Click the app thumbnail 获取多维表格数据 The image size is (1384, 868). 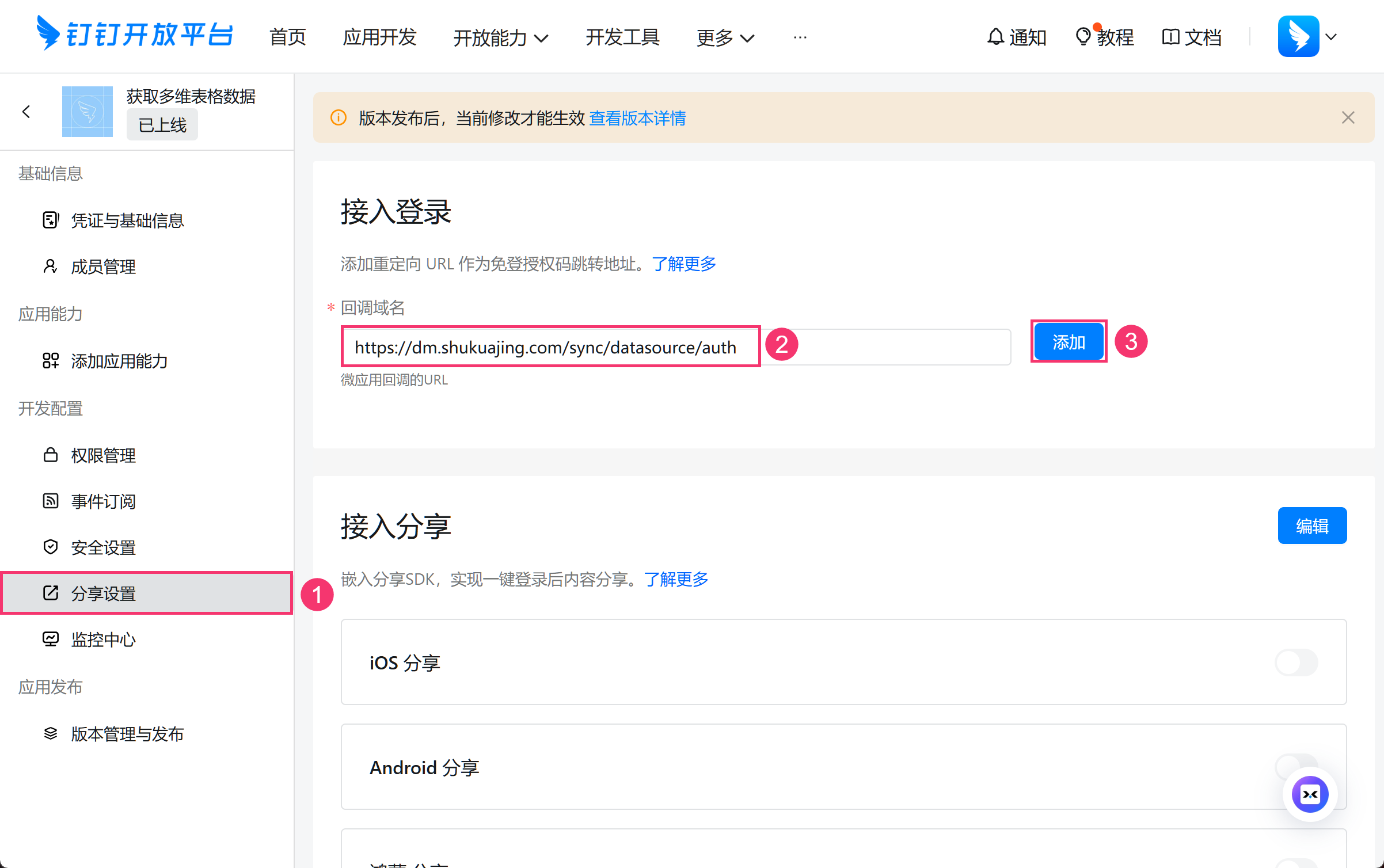(x=88, y=112)
